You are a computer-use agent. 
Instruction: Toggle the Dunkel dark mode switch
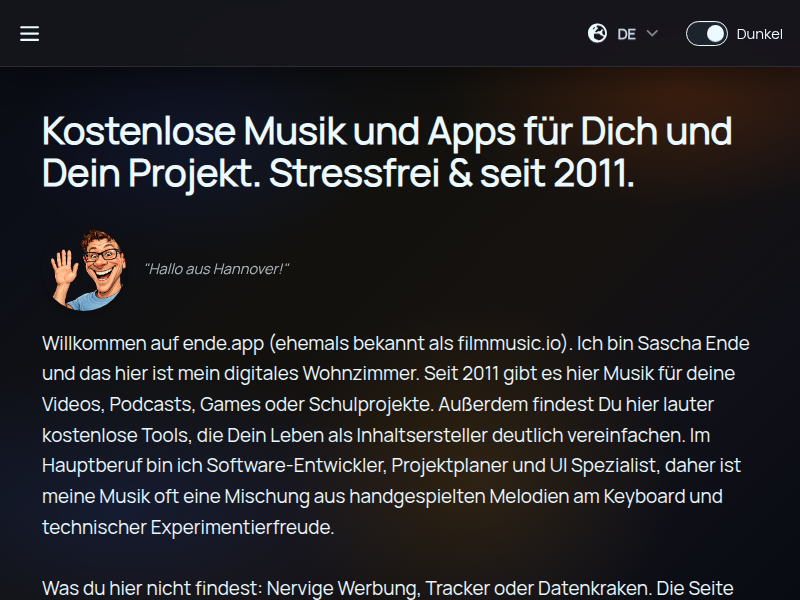[707, 34]
